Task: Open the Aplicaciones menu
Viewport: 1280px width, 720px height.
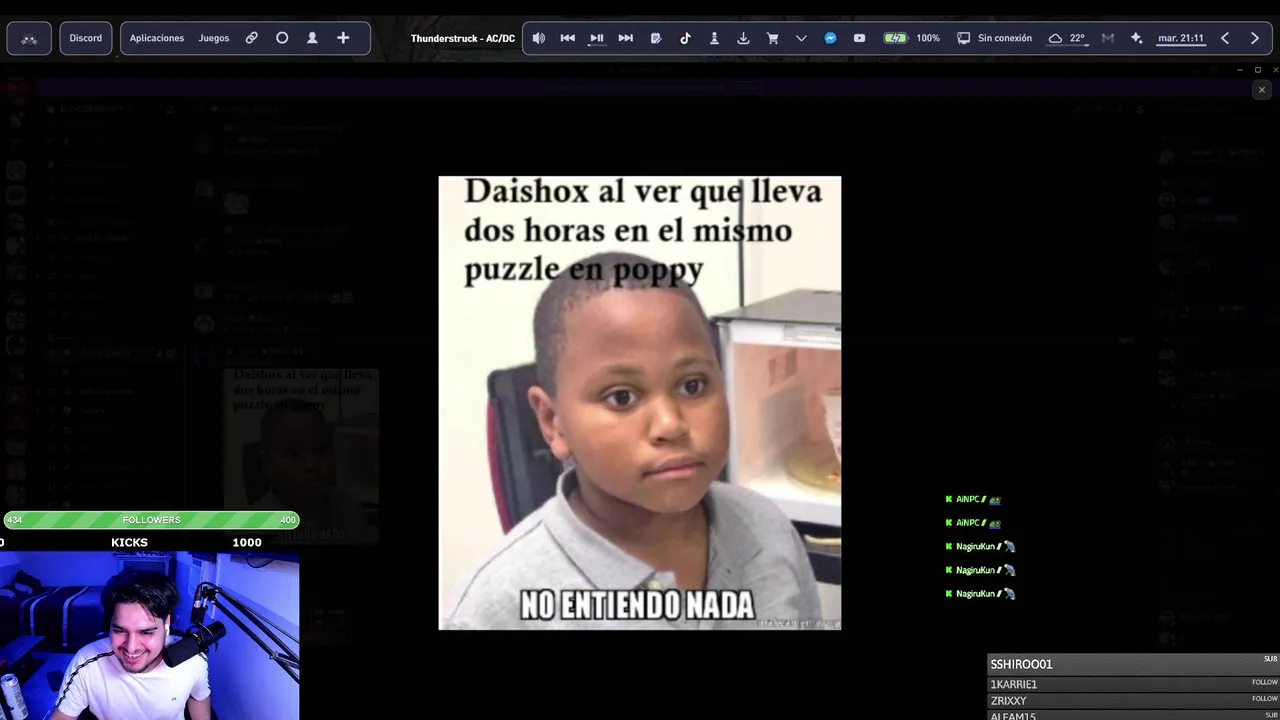Action: (157, 38)
